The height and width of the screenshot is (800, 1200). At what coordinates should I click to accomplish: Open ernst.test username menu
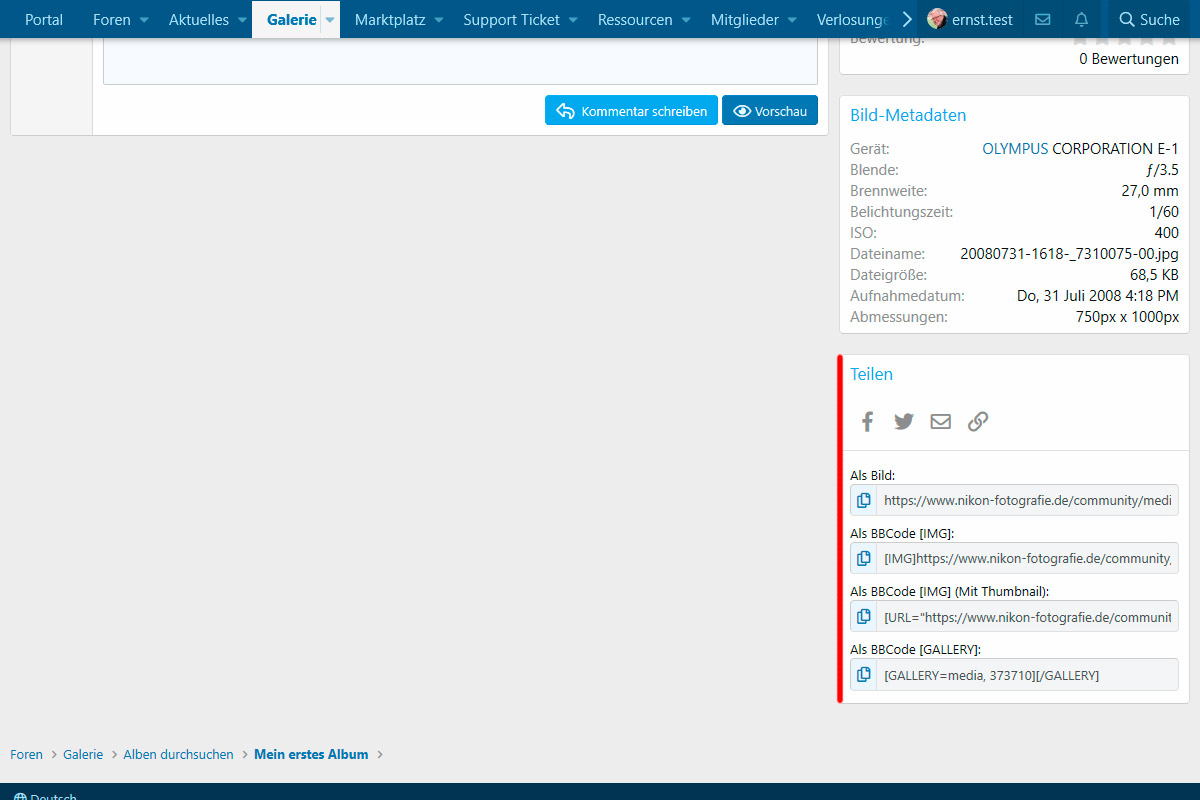tap(982, 19)
